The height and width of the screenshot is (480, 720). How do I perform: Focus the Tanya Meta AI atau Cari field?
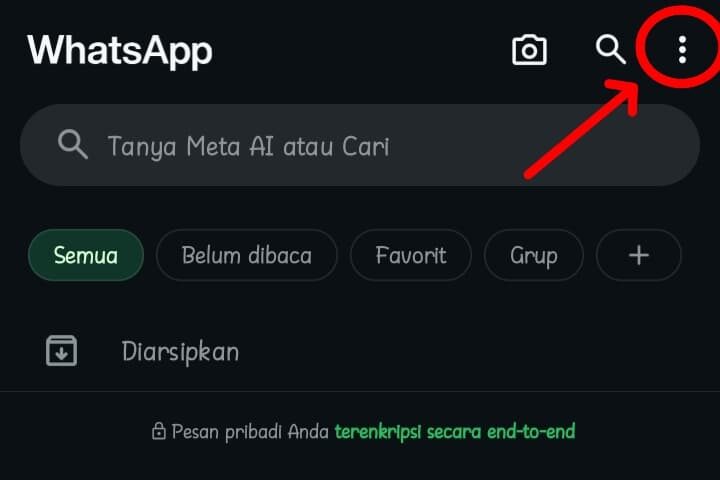tap(360, 145)
